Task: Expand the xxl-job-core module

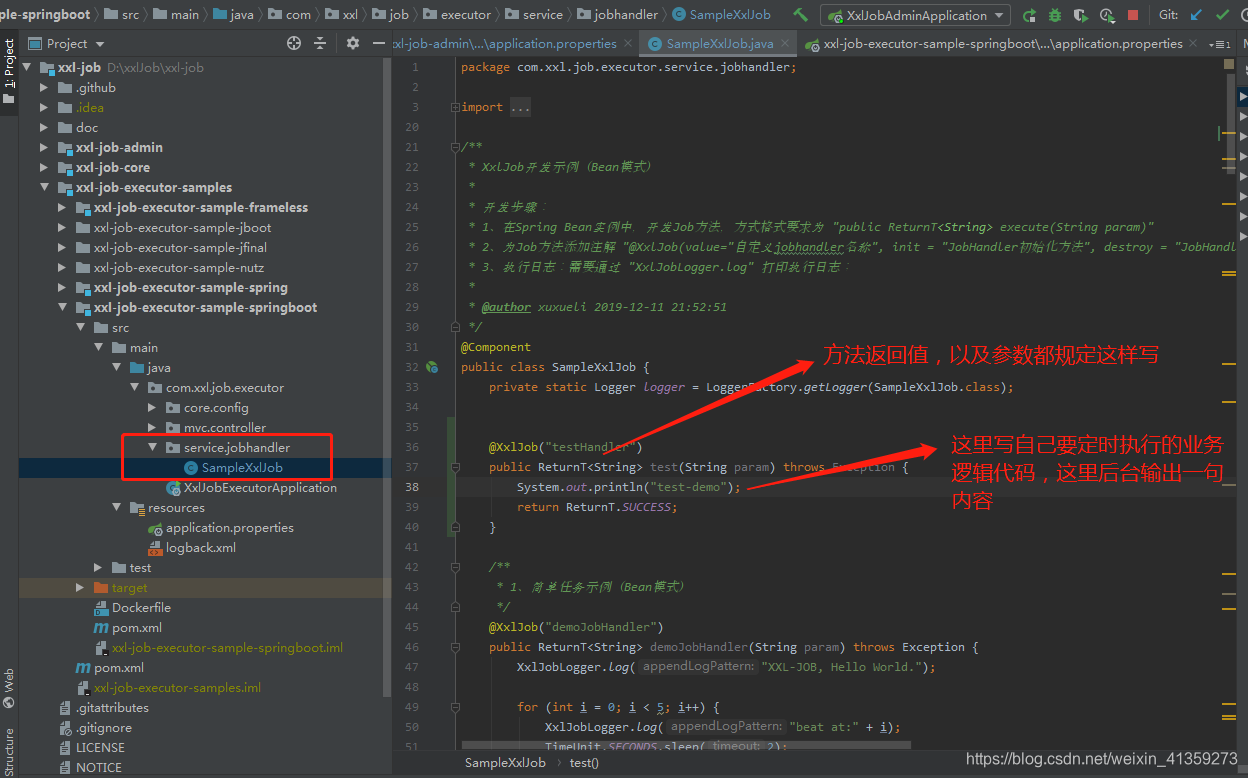Action: click(44, 168)
